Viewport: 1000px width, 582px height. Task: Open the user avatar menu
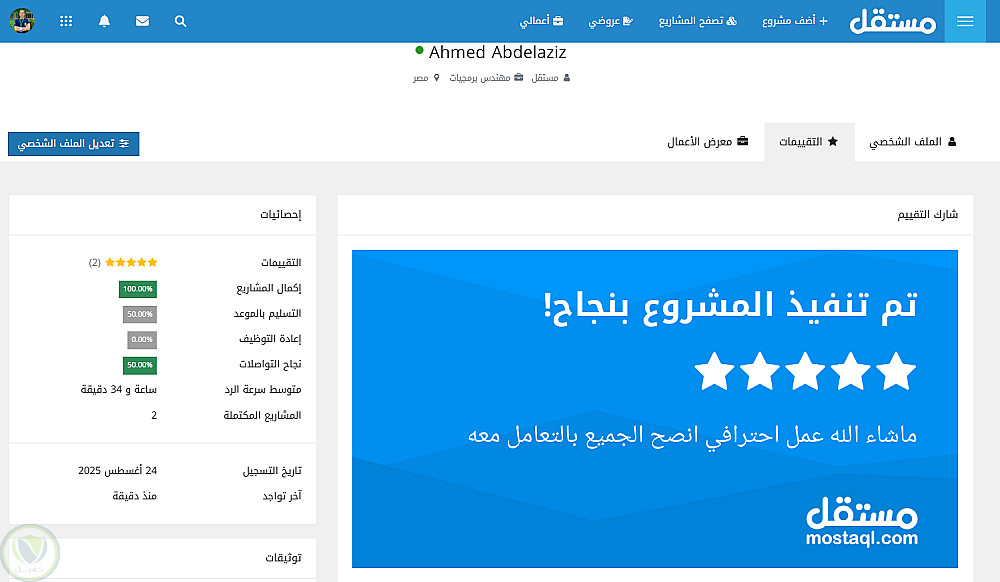[22, 20]
